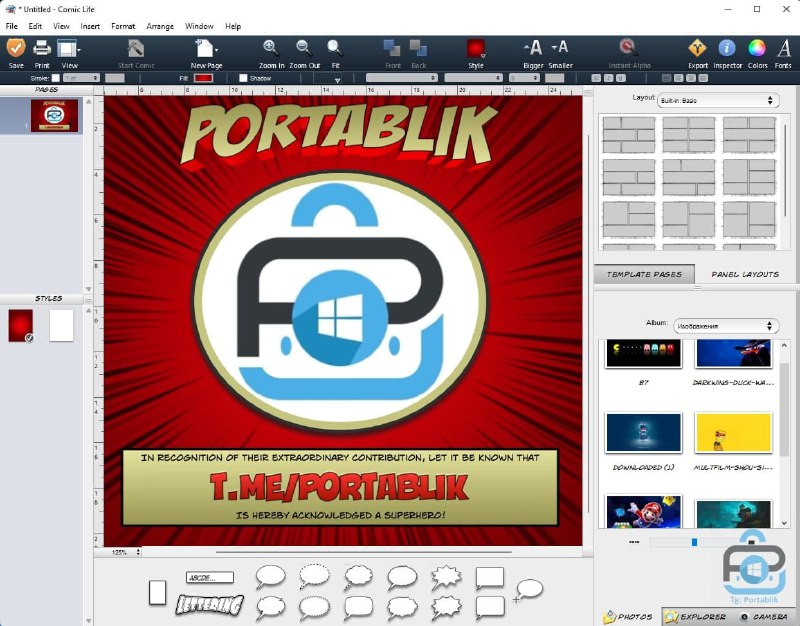Open the Window menu
Viewport: 800px width, 626px height.
coord(199,26)
